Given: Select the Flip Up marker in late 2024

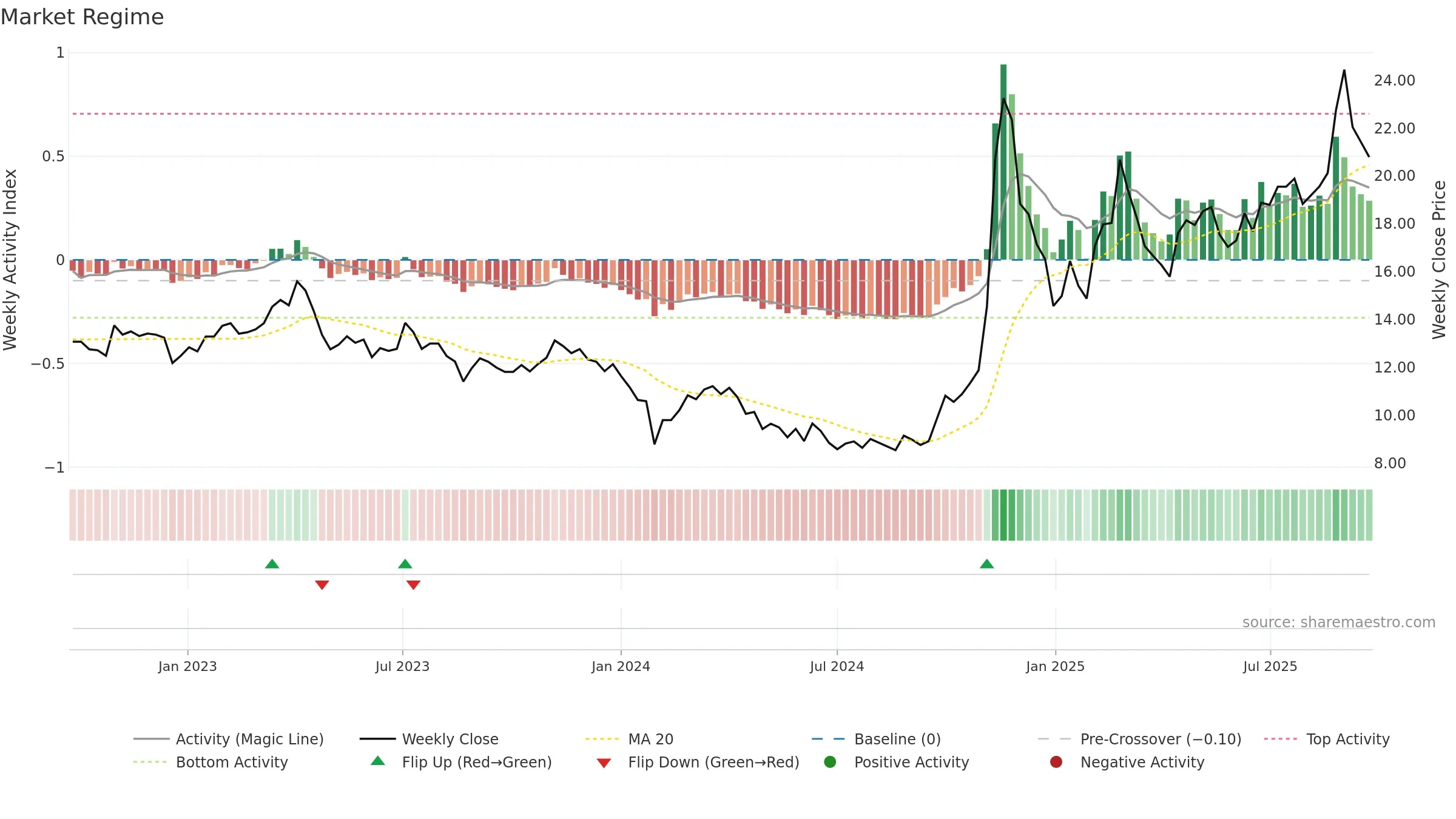Looking at the screenshot, I should pos(987,564).
